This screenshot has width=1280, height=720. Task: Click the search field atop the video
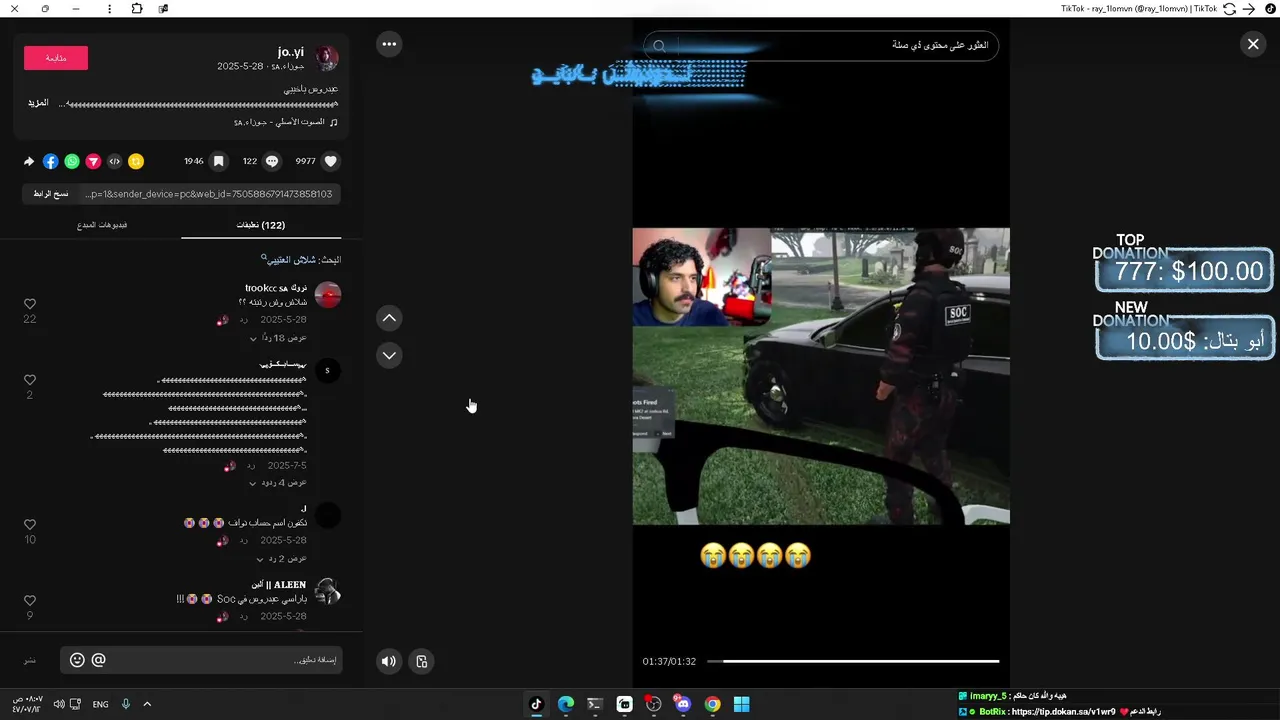820,45
